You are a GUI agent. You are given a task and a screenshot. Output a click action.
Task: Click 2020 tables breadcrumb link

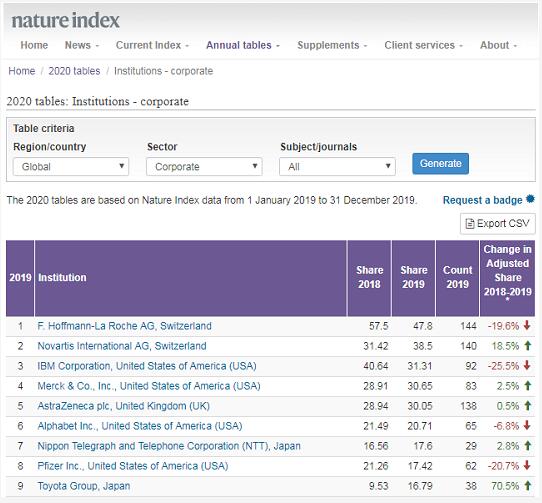tap(74, 71)
